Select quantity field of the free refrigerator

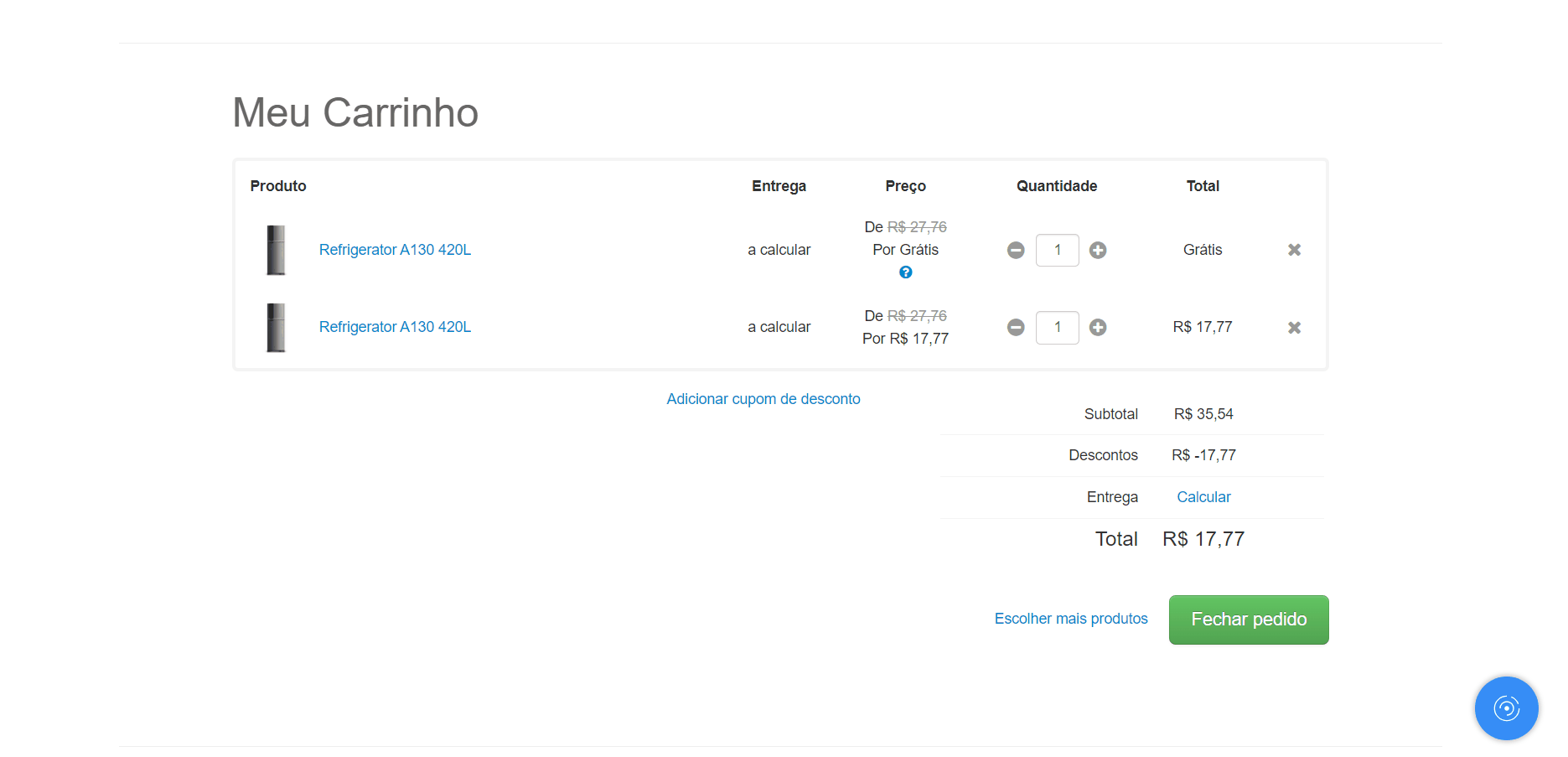point(1057,250)
